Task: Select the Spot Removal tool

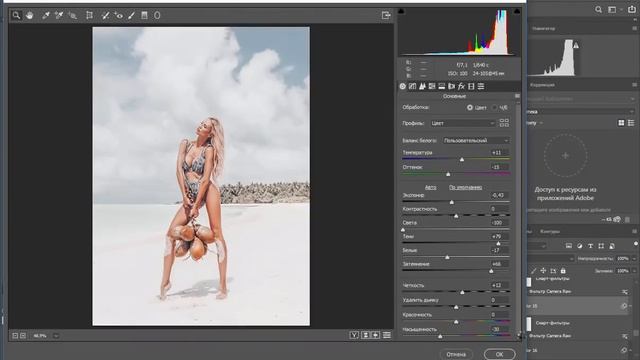Action: pos(105,16)
